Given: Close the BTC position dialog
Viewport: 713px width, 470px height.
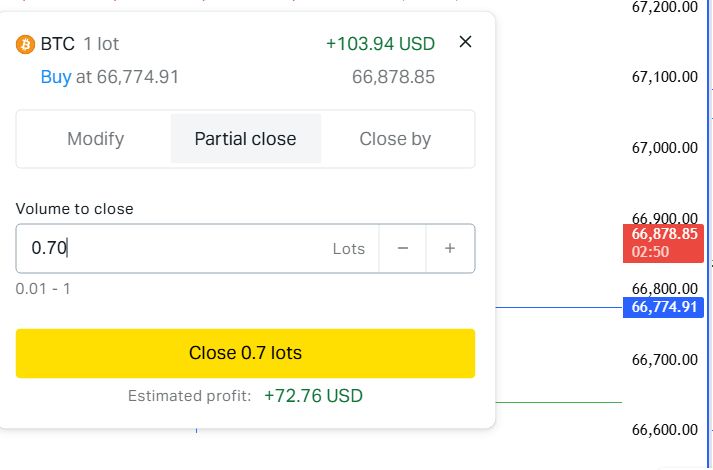Looking at the screenshot, I should click(x=464, y=42).
